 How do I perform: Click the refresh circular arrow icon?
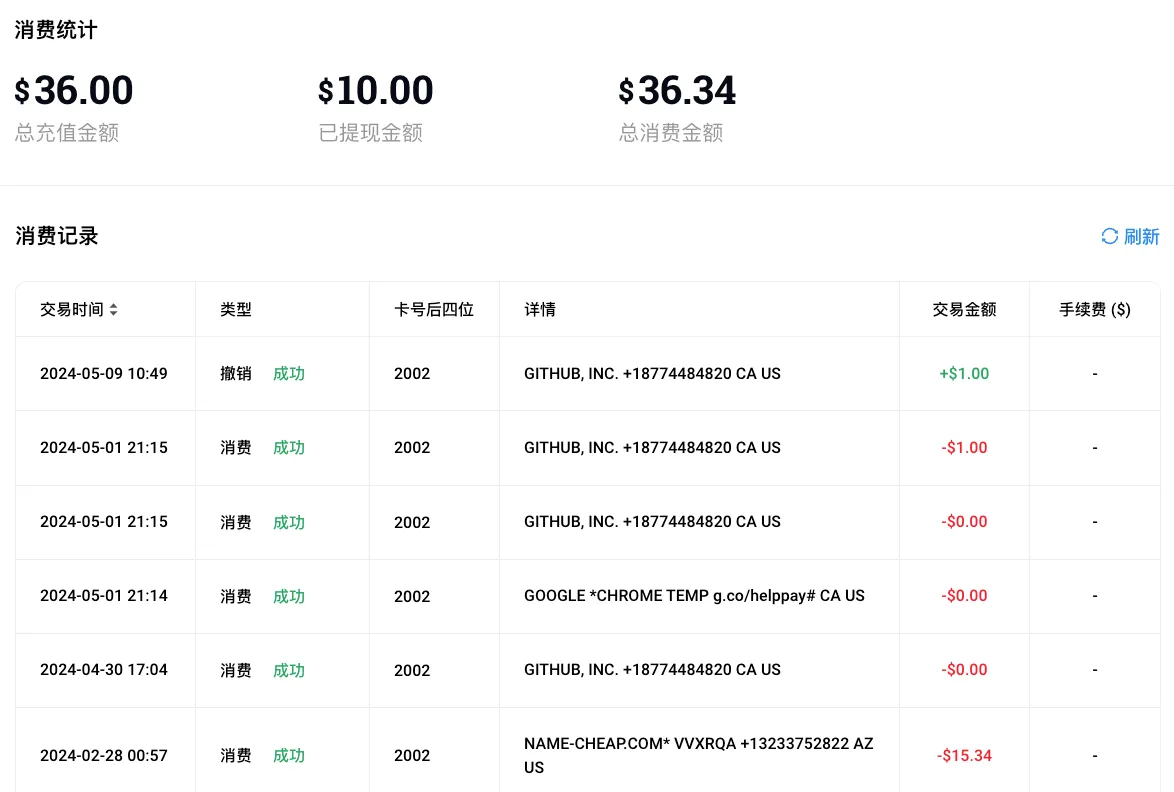[1109, 236]
